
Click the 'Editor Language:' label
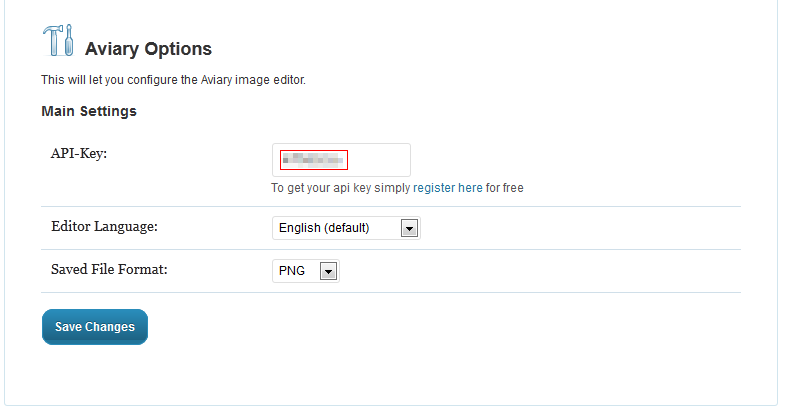point(105,227)
